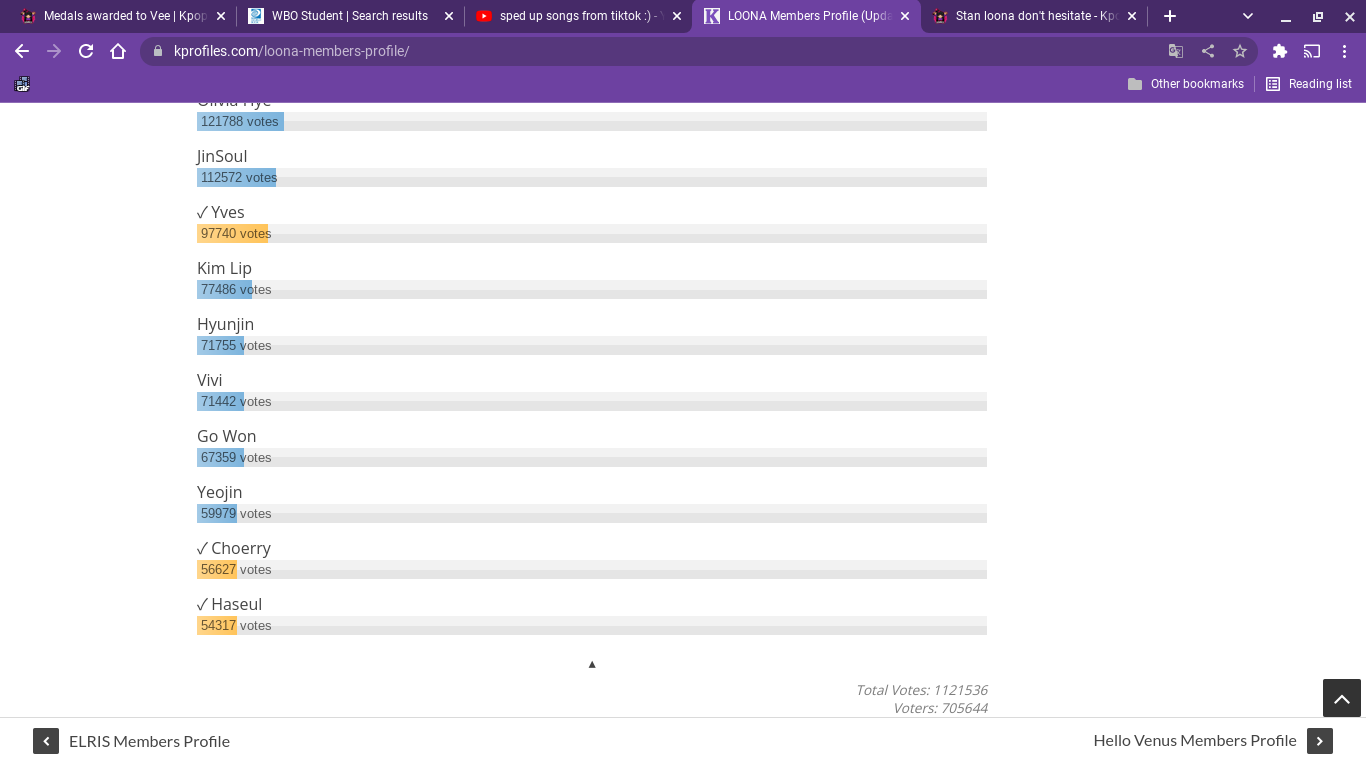
Task: Click the JinSoul vote bar showing 112572 votes
Action: click(592, 178)
